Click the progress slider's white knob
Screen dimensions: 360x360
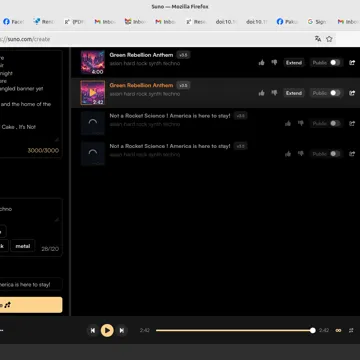click(313, 330)
